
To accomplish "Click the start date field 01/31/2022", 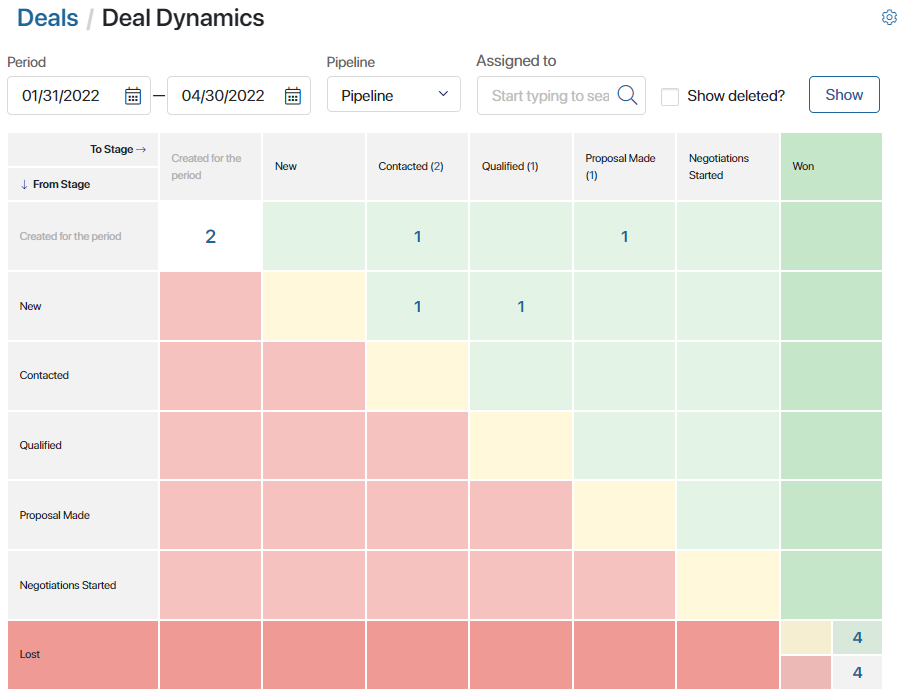I will [x=79, y=96].
